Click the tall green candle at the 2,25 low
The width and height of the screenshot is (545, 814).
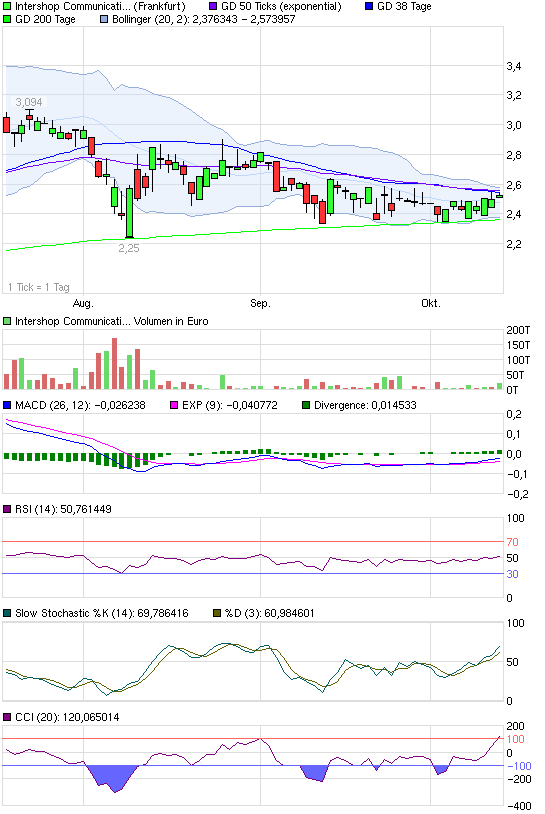coord(129,213)
